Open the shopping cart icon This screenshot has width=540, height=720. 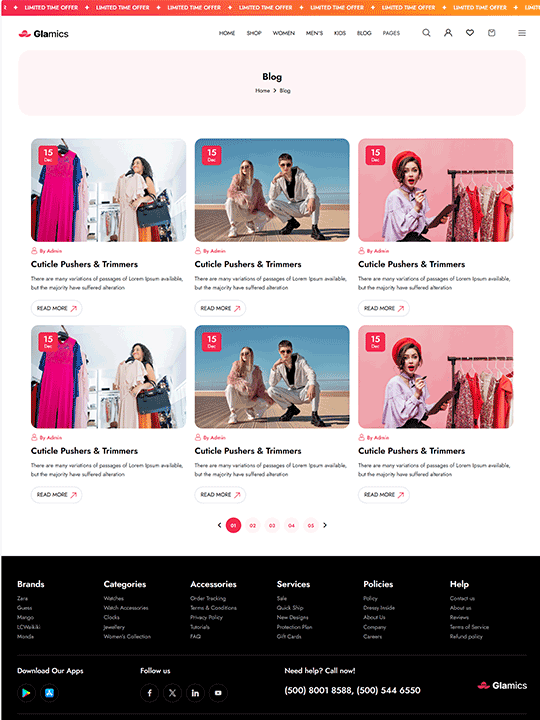coord(491,33)
